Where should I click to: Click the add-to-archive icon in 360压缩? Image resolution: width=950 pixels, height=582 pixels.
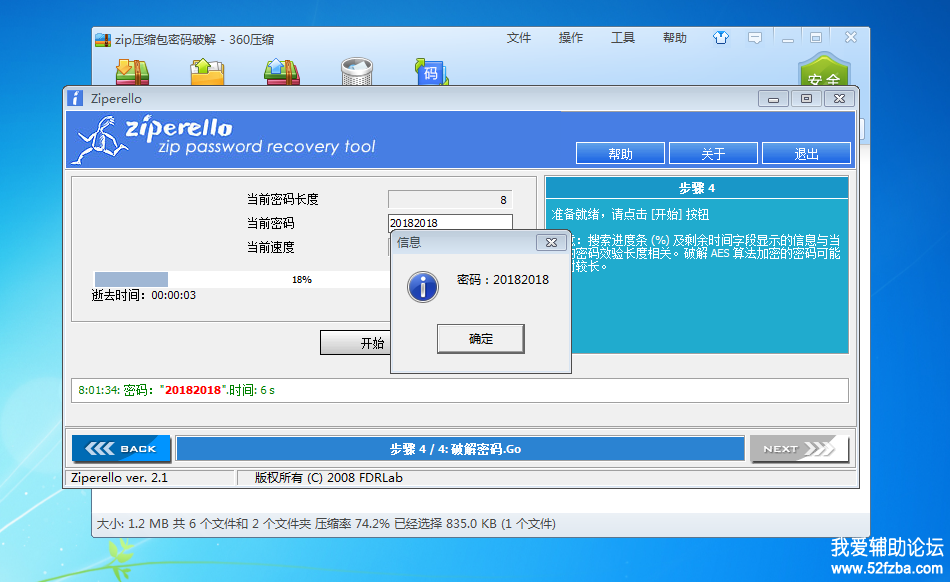click(x=132, y=72)
